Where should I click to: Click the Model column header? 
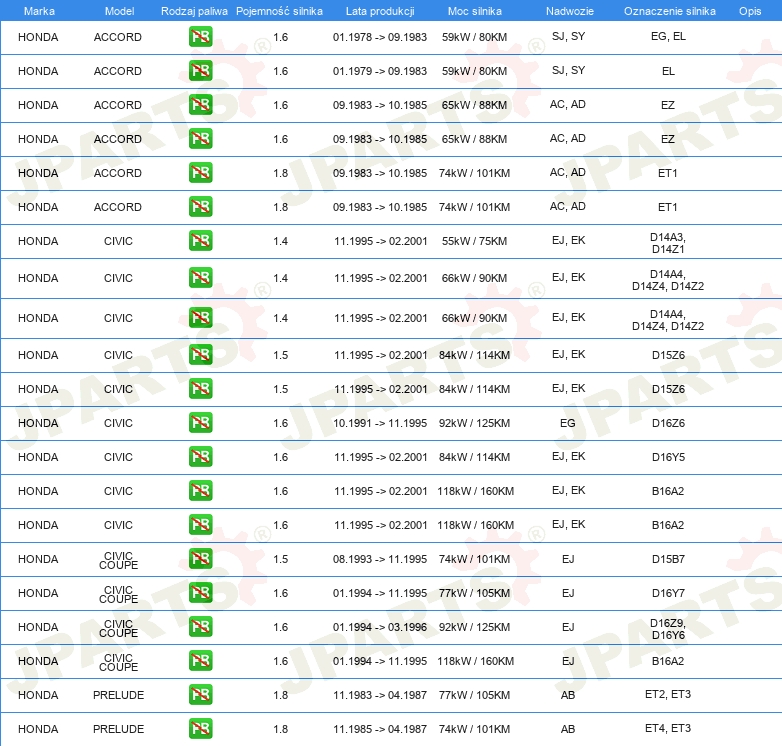[119, 11]
